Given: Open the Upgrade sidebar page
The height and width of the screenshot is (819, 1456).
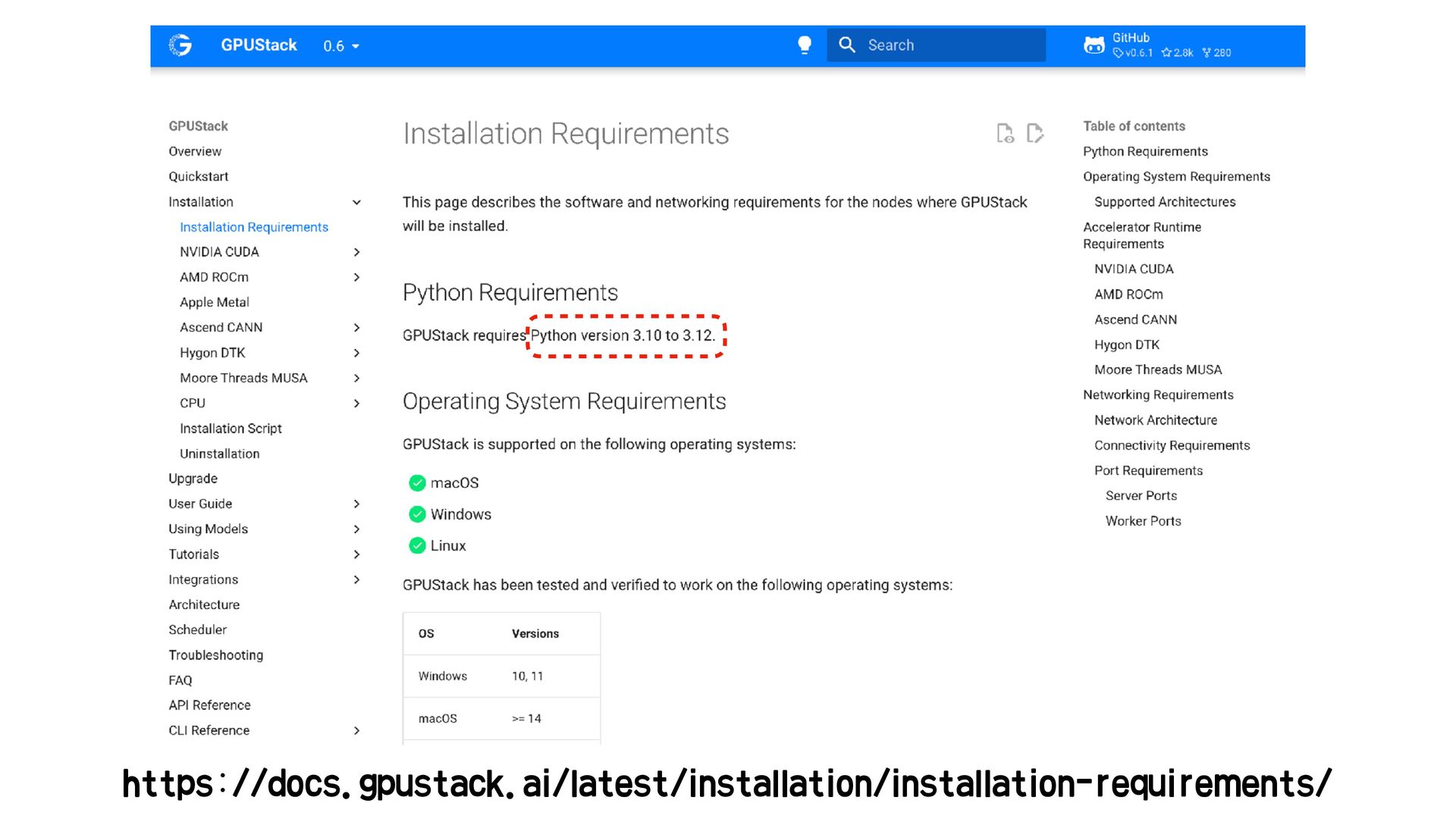Looking at the screenshot, I should click(193, 479).
